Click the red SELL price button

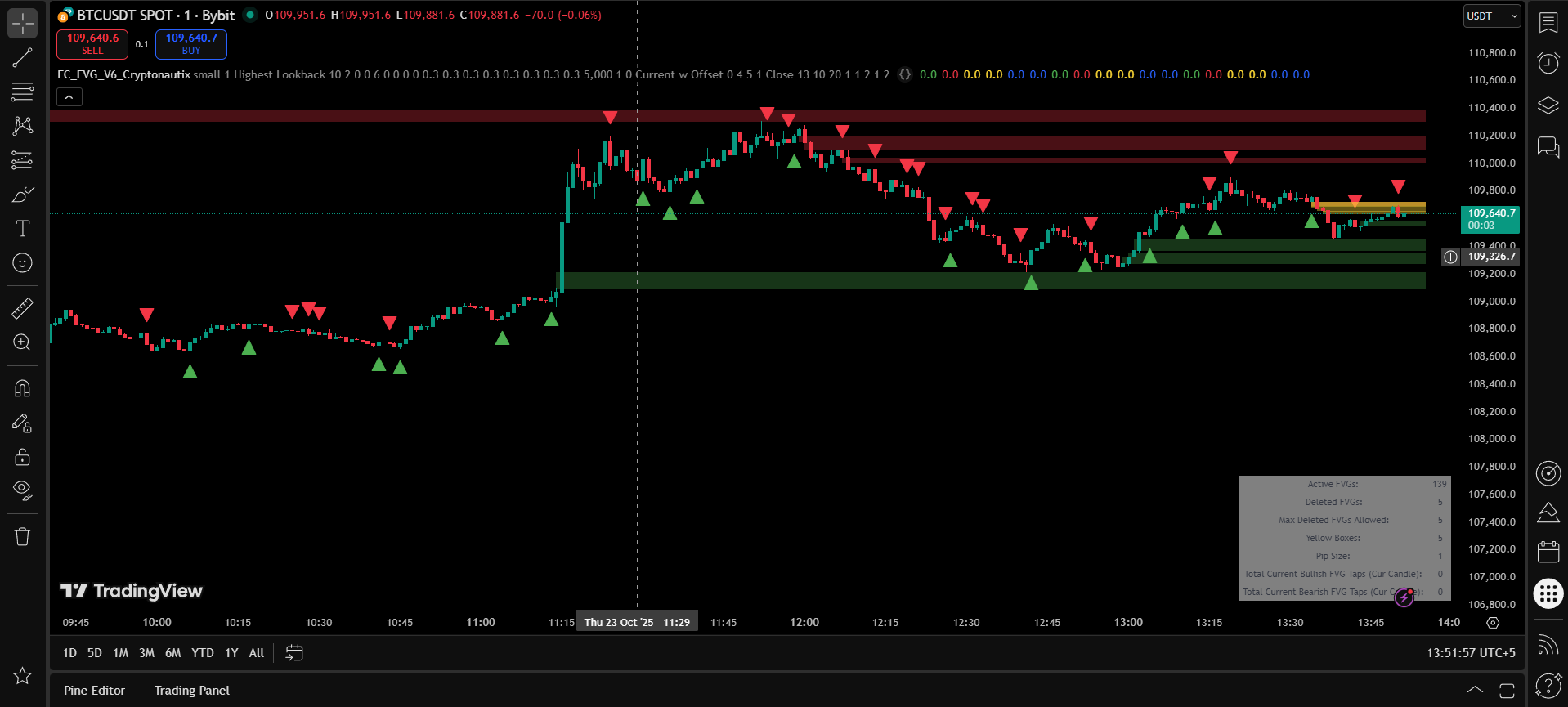point(92,44)
